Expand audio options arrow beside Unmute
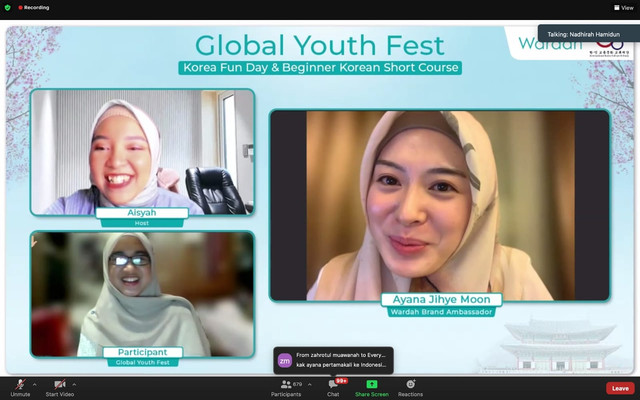640x400 pixels. [35, 384]
